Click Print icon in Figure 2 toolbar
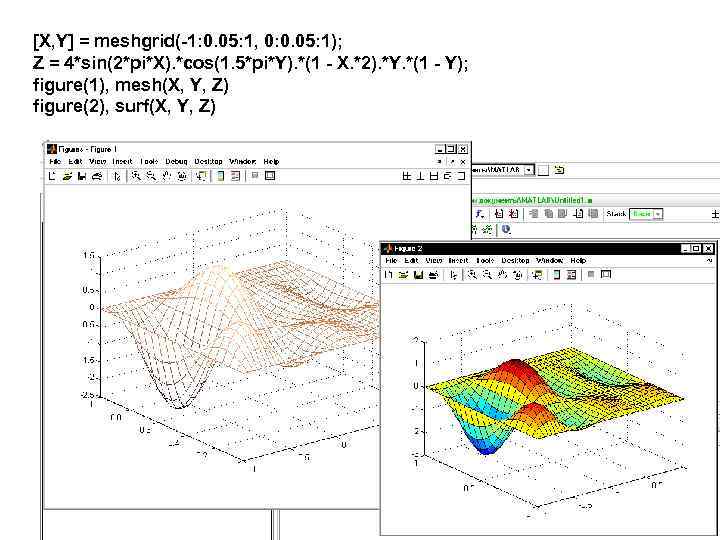Screen dimensions: 720x540 click(433, 275)
